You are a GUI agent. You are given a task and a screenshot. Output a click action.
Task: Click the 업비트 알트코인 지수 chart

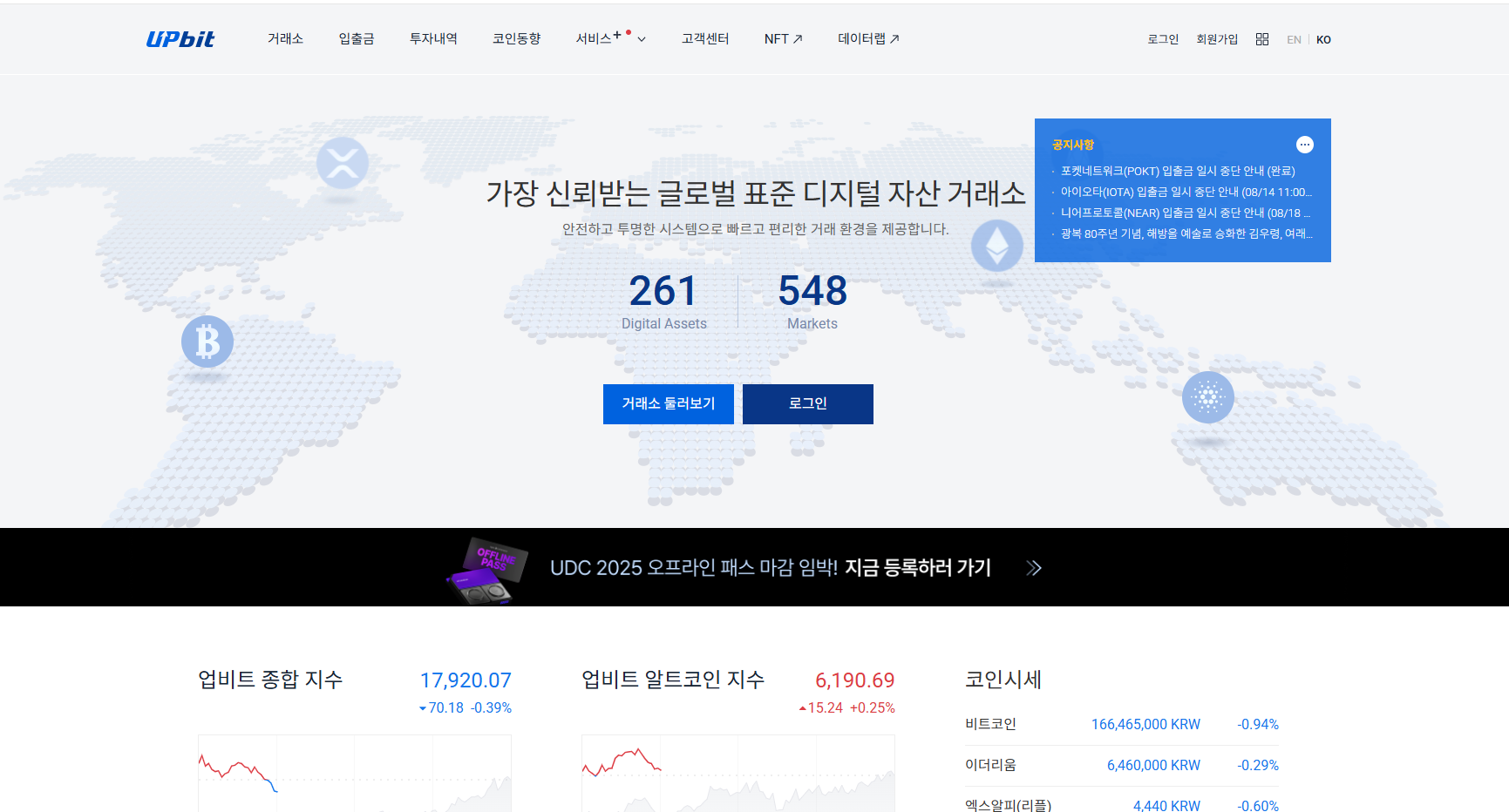point(738,774)
